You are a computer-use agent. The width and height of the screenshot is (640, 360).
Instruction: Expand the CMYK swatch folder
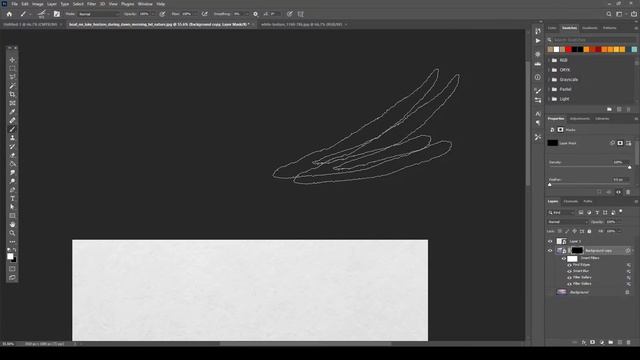click(549, 70)
